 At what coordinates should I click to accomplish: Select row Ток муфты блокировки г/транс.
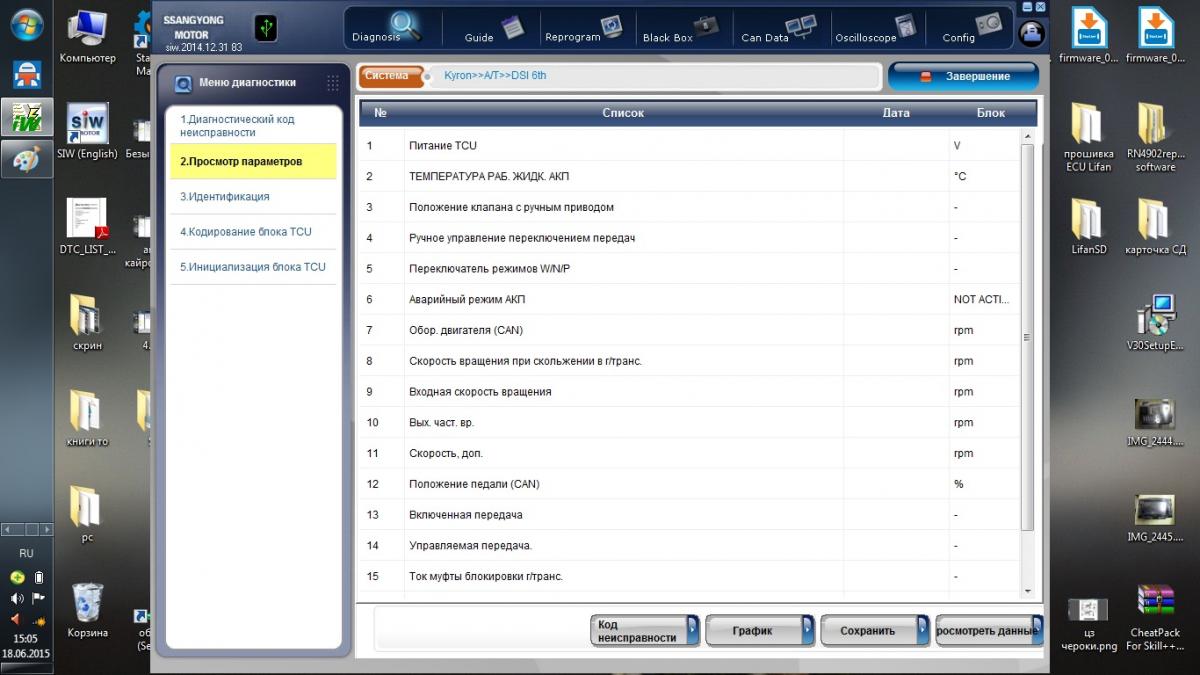pos(689,576)
